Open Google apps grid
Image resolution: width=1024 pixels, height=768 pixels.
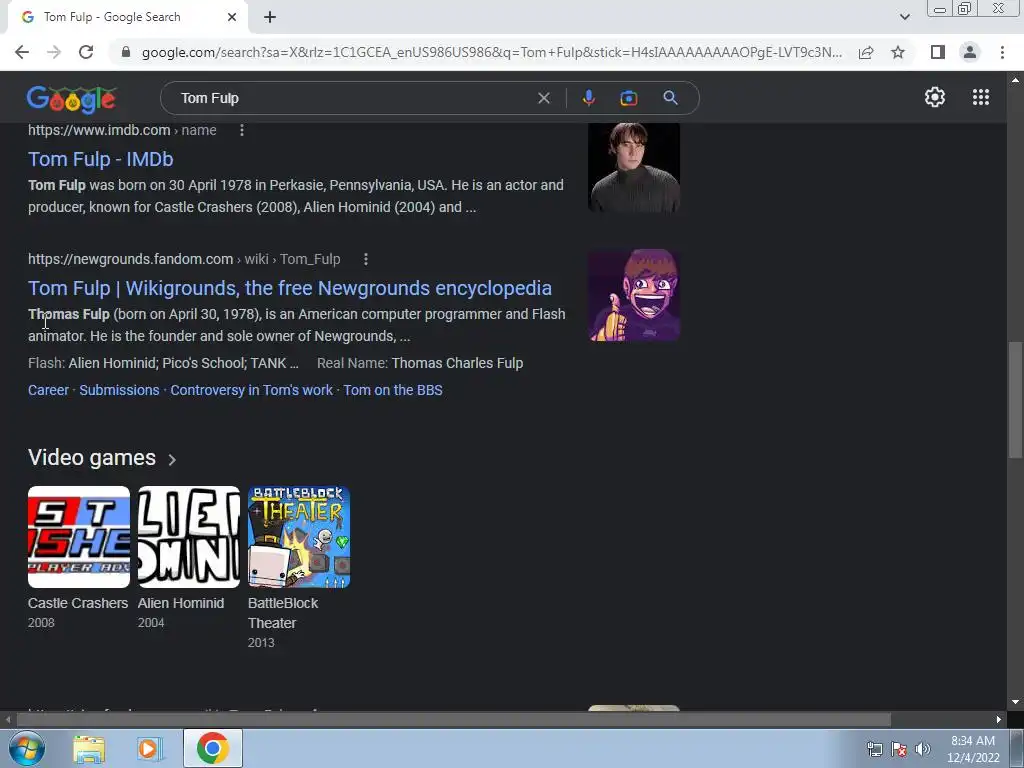coord(980,97)
